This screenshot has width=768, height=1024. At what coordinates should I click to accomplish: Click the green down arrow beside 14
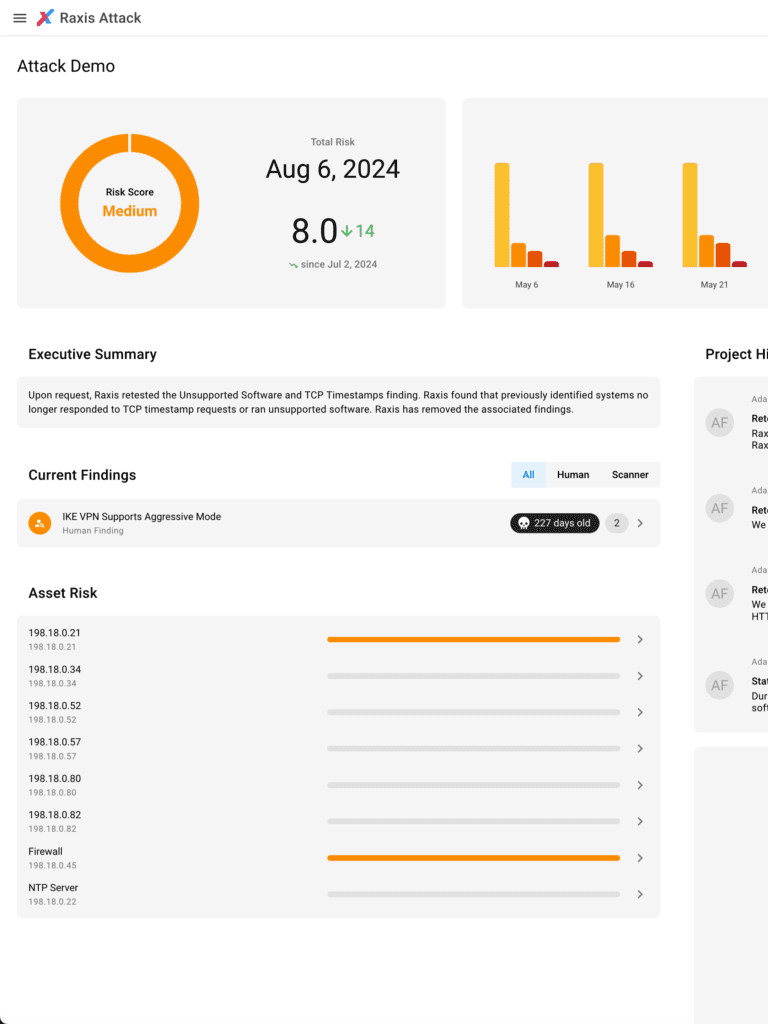pyautogui.click(x=347, y=231)
